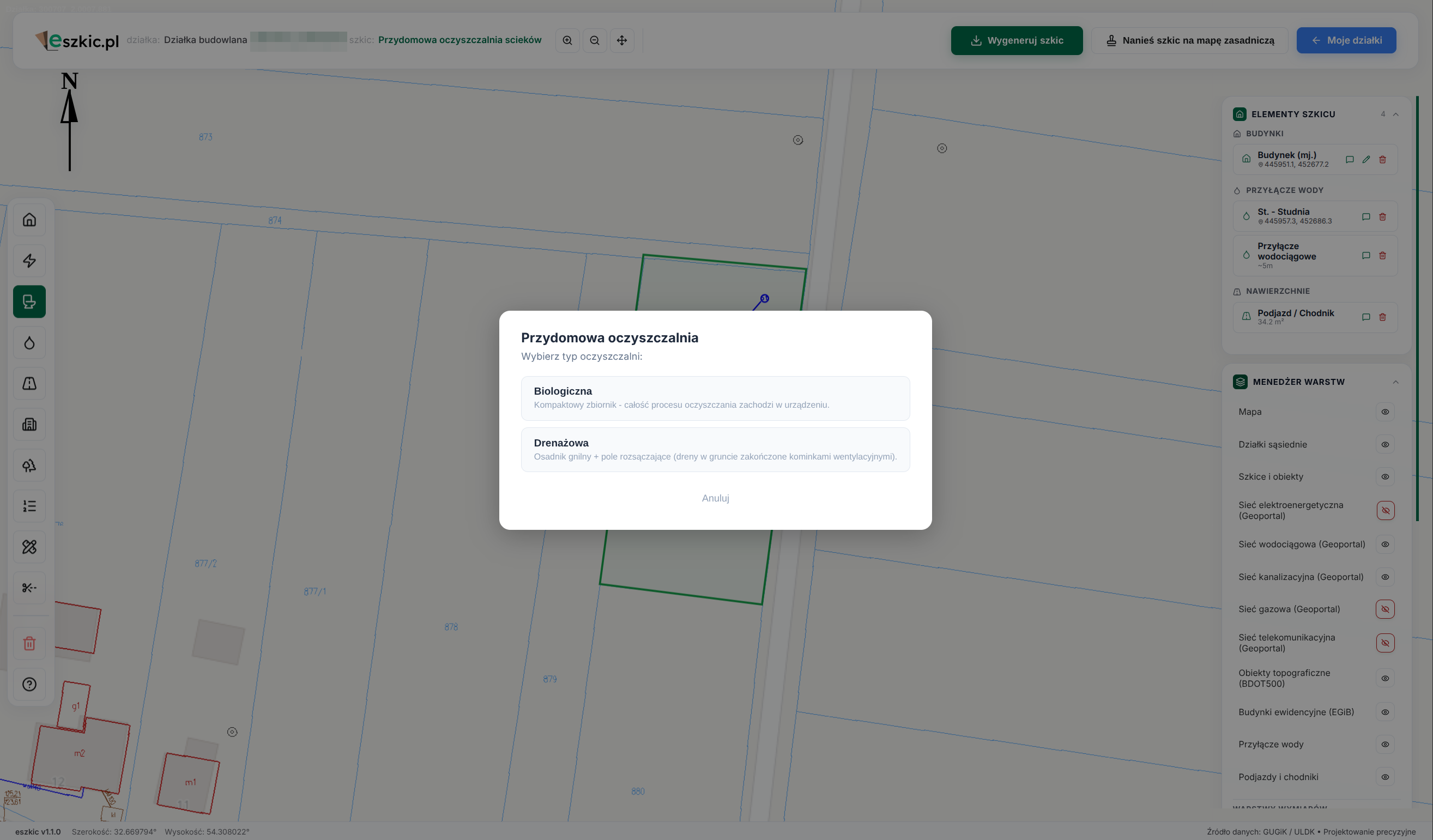Select the active sewage treatment tool
The height and width of the screenshot is (840, 1433).
pos(29,301)
